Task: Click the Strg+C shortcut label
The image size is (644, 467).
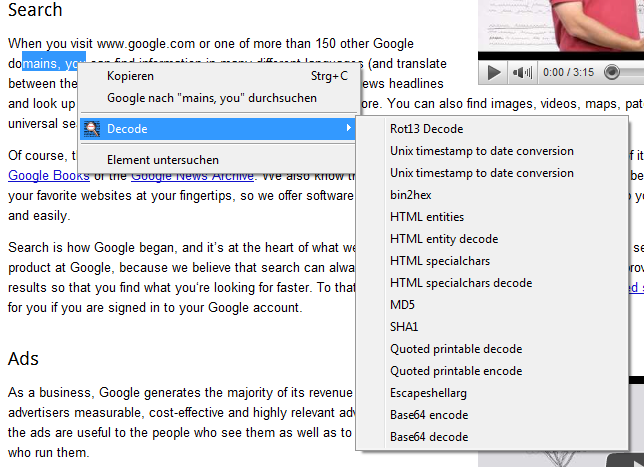Action: coord(329,76)
